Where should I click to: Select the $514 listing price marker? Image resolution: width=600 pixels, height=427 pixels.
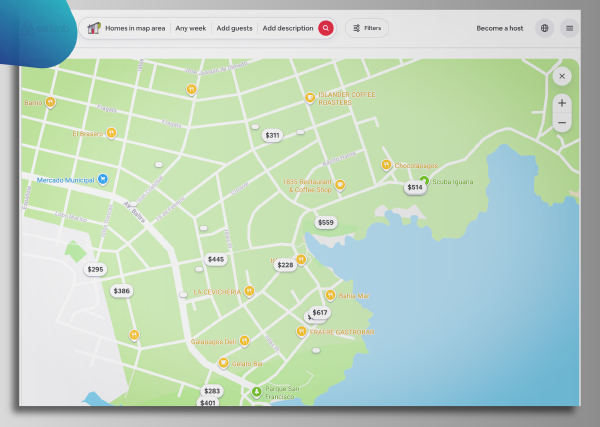click(x=414, y=188)
